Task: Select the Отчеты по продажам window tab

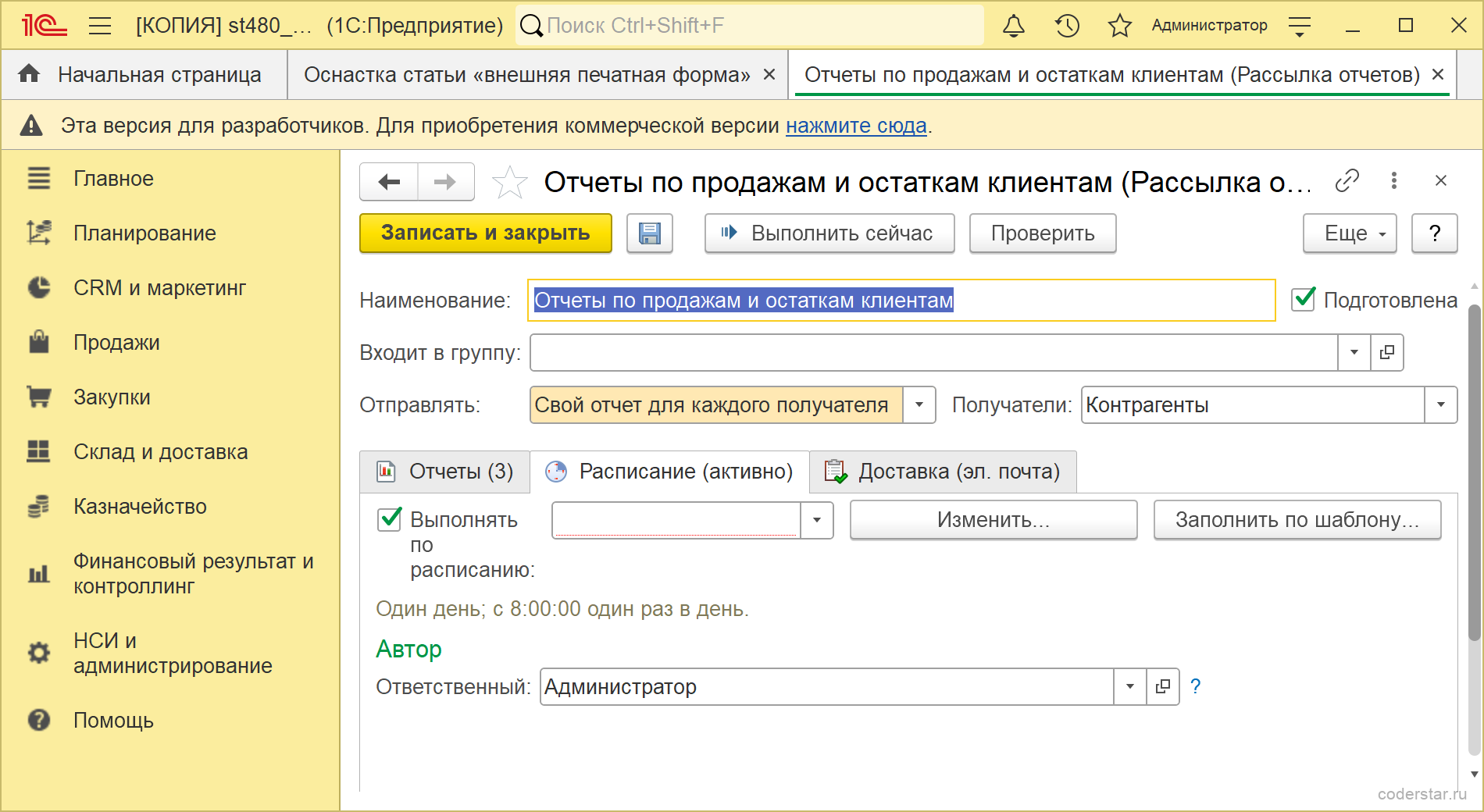Action: coord(1112,75)
